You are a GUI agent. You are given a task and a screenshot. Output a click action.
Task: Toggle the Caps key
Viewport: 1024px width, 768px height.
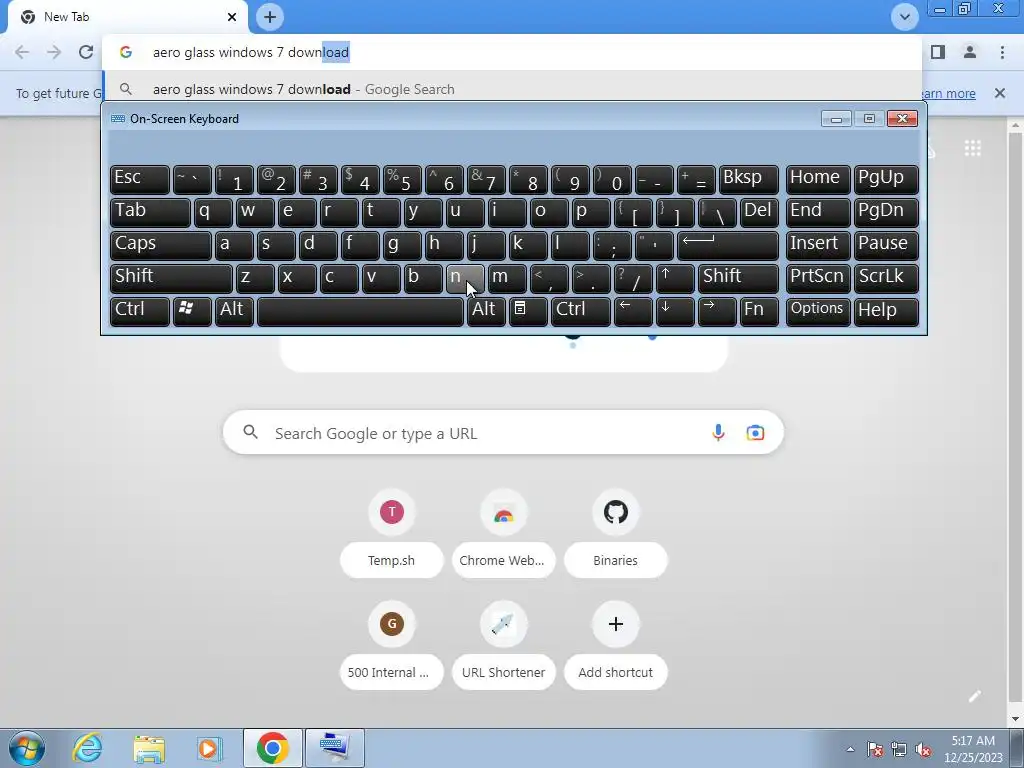tap(161, 245)
